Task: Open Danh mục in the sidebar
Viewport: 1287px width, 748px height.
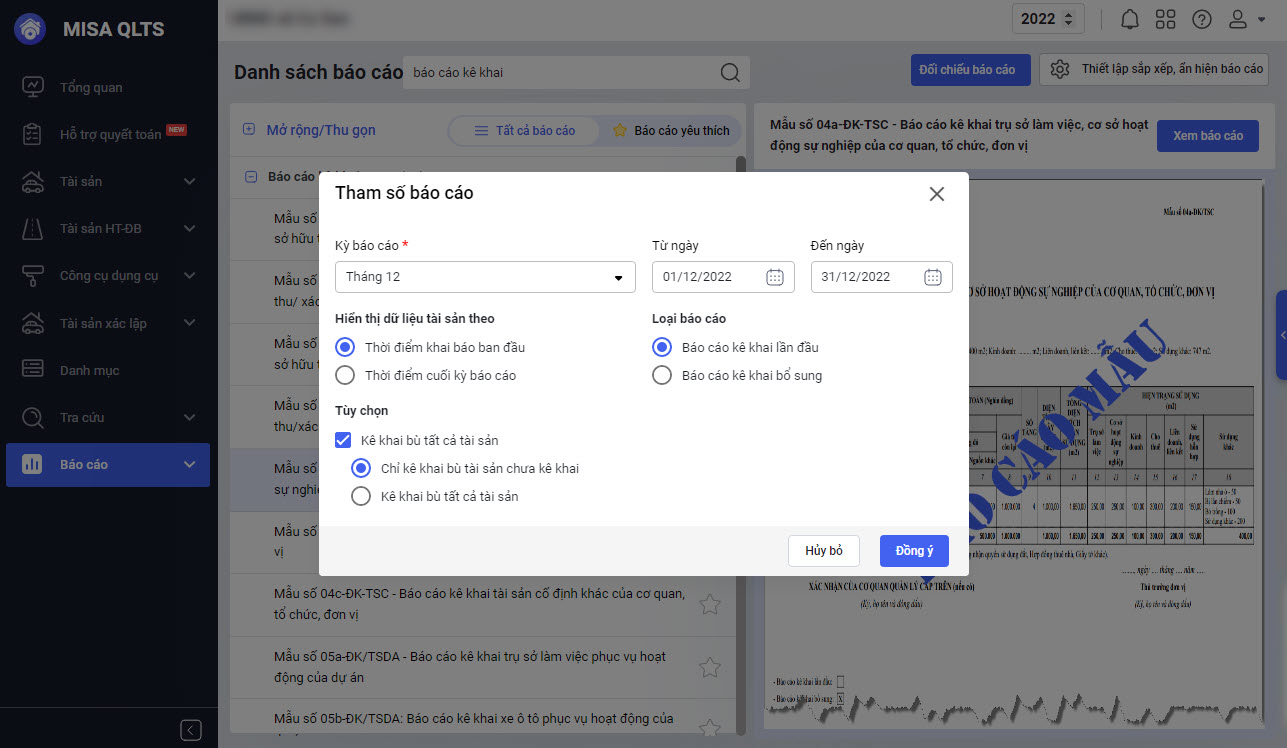Action: point(109,370)
